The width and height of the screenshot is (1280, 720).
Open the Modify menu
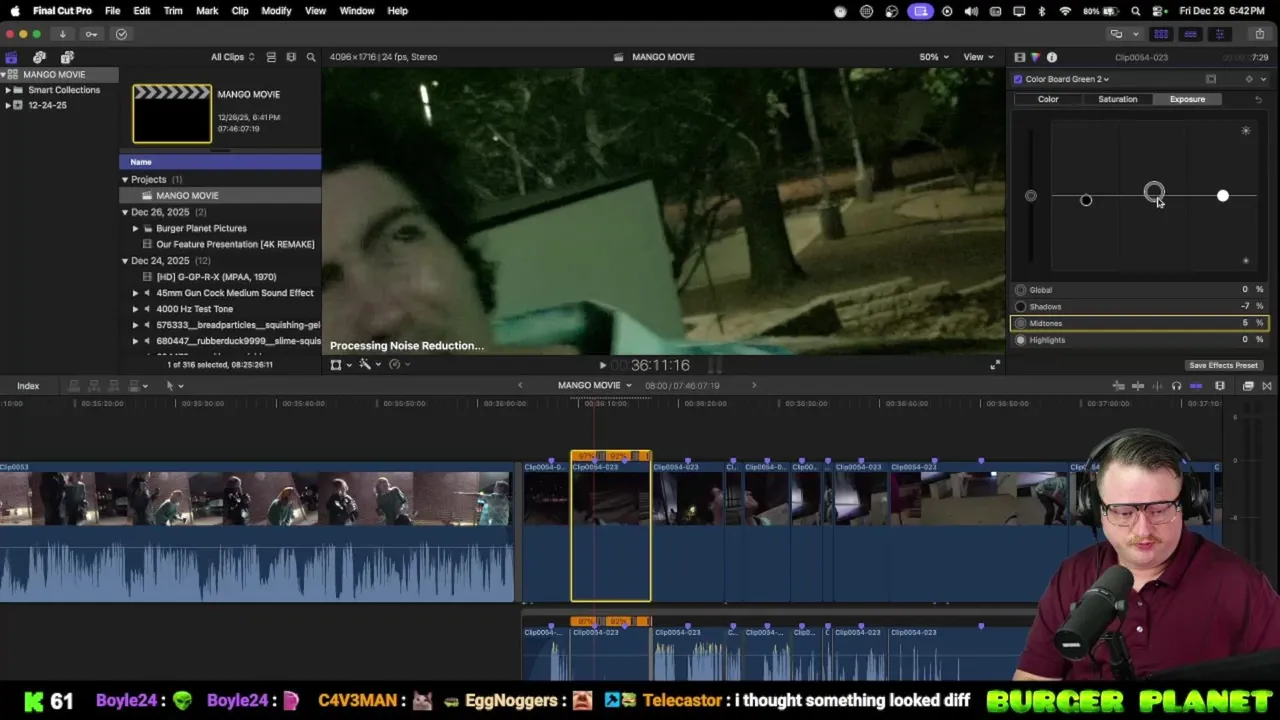point(276,11)
